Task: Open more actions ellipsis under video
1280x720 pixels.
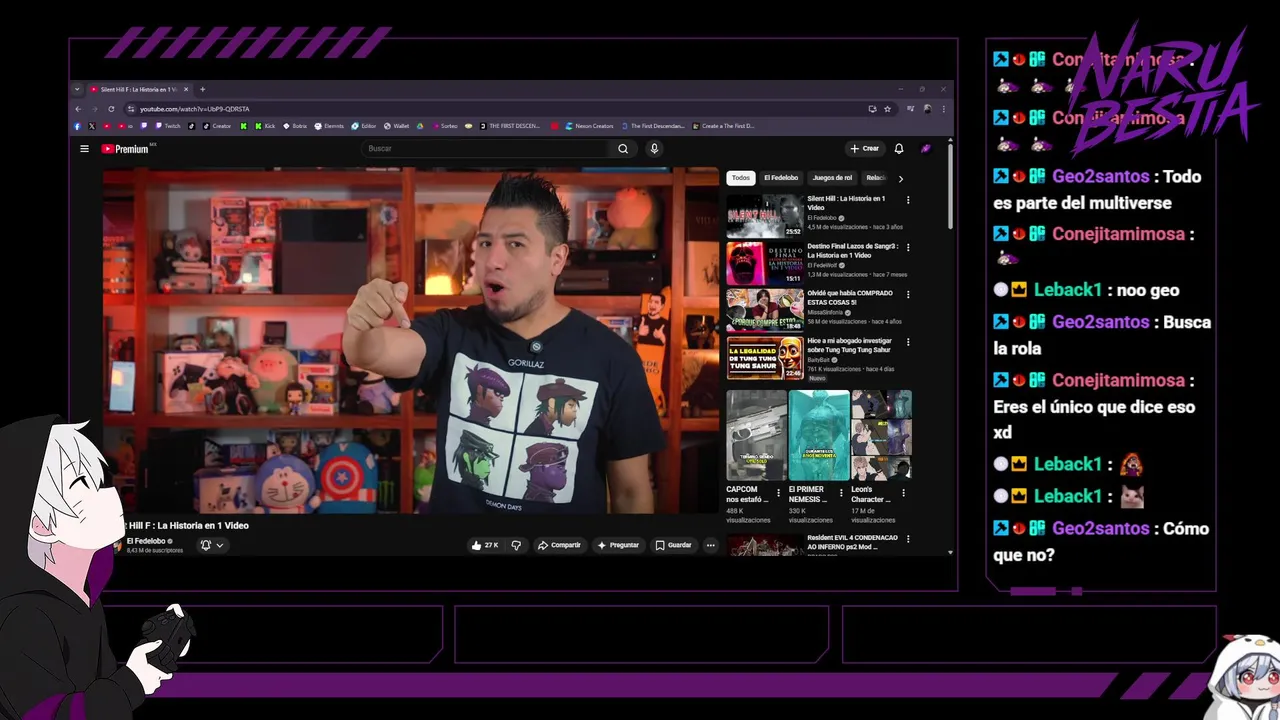Action: click(x=711, y=545)
